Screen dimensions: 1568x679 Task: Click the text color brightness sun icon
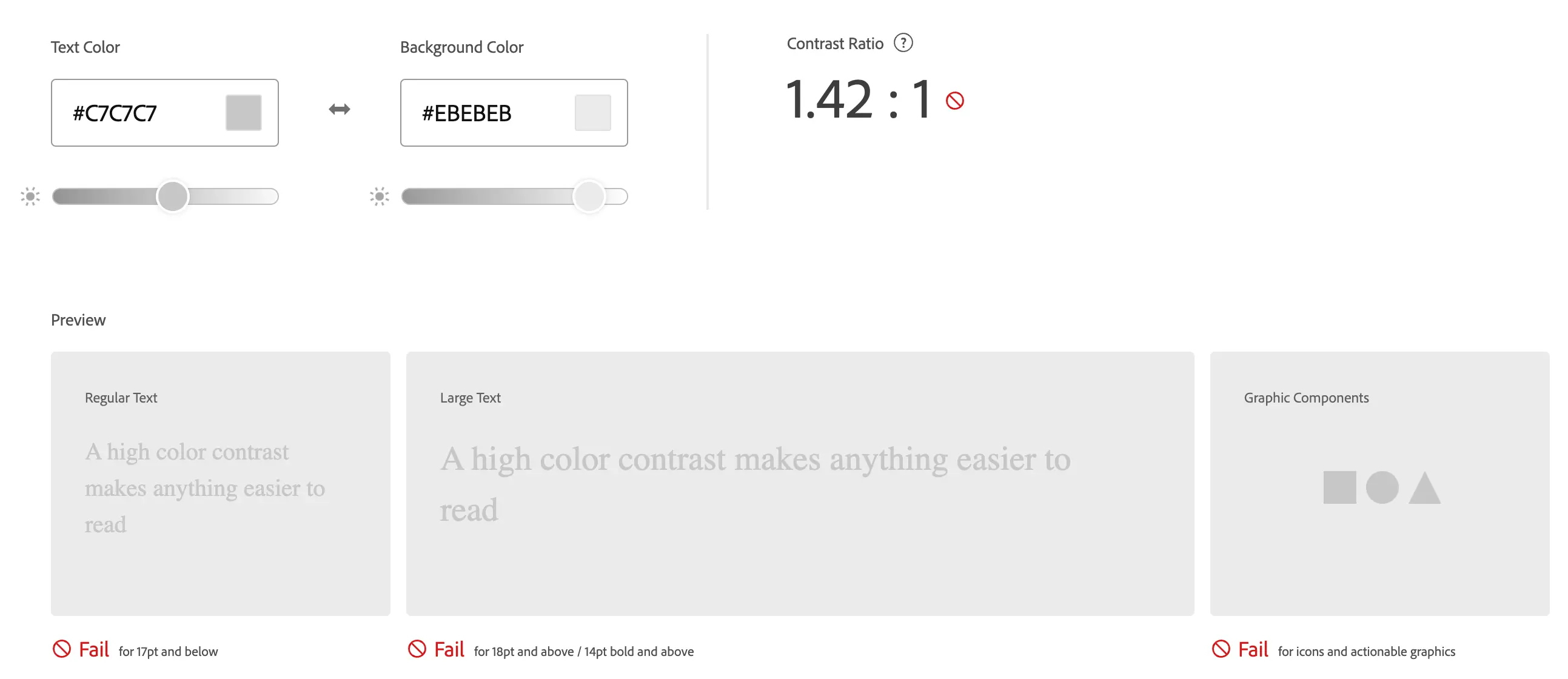tap(30, 196)
